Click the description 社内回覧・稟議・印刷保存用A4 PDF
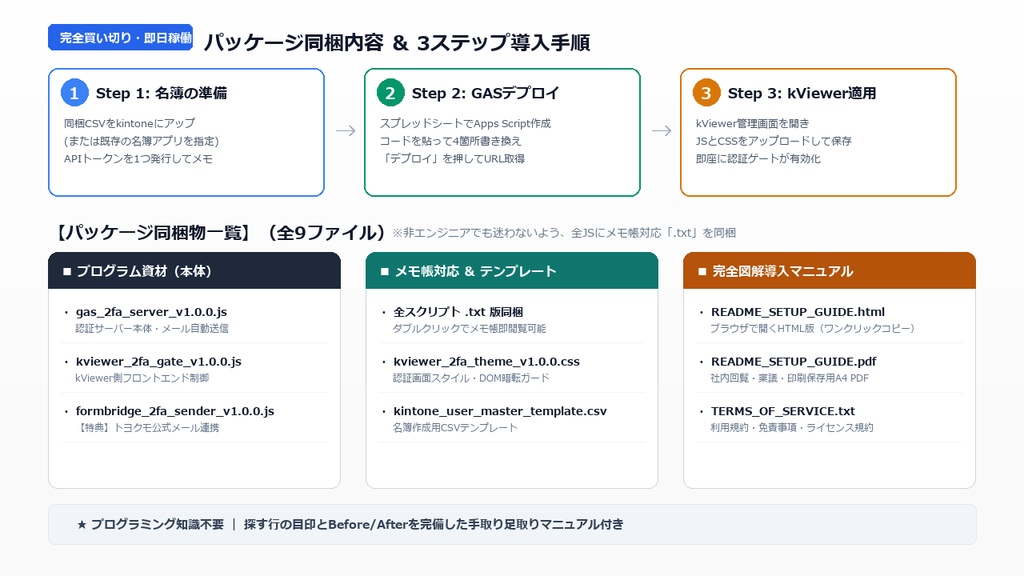Image resolution: width=1024 pixels, height=576 pixels. (x=790, y=378)
